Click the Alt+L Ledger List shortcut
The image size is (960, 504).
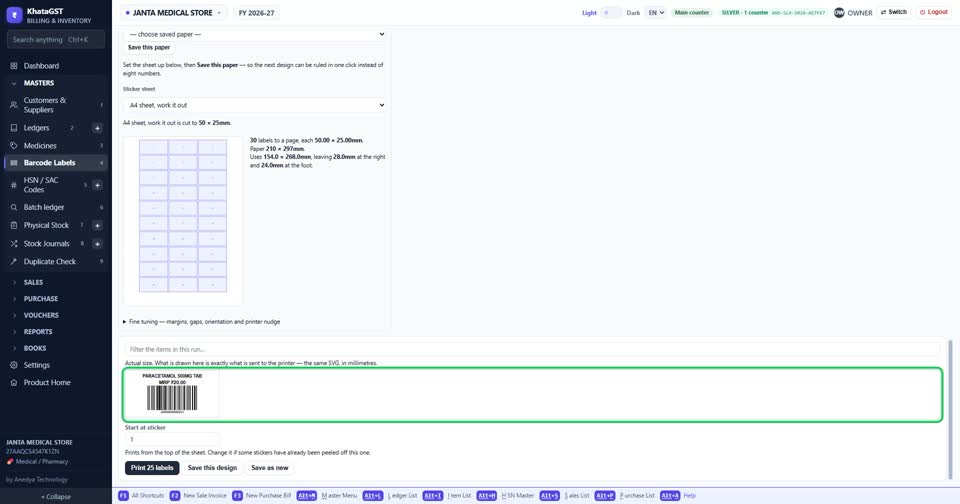[390, 495]
